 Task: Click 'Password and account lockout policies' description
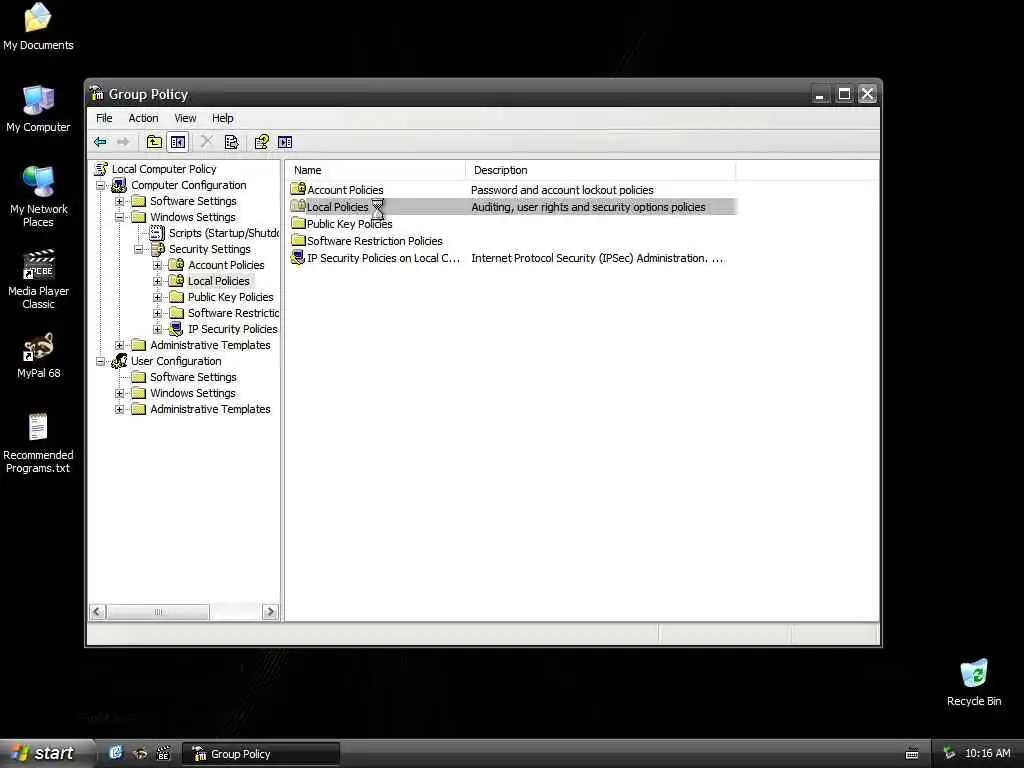(562, 190)
